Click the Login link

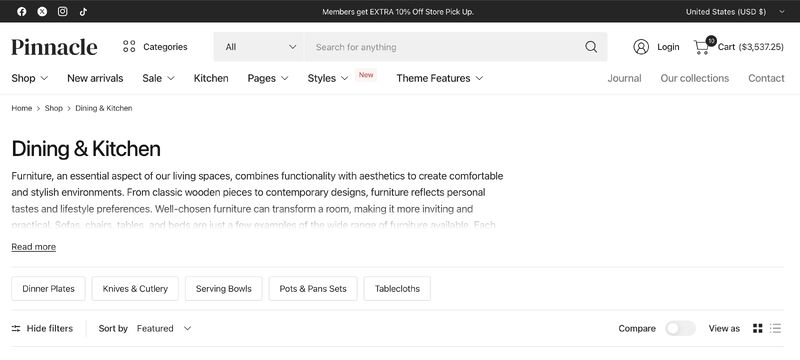tap(668, 47)
